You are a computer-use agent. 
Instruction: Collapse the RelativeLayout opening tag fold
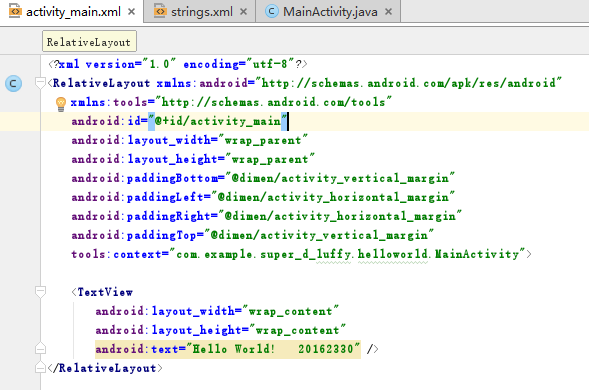click(x=40, y=83)
